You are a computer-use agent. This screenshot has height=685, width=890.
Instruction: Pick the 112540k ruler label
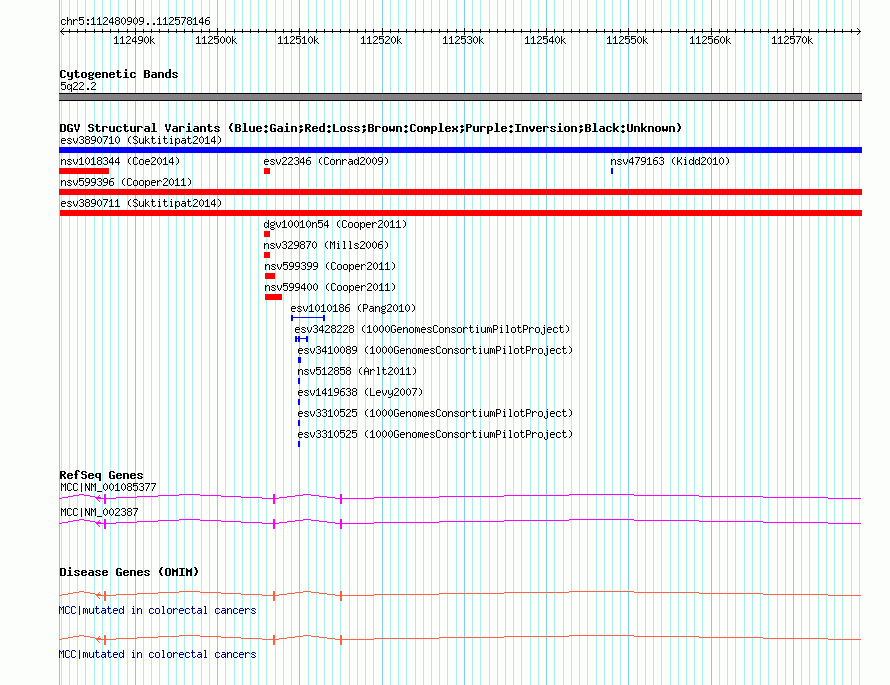[545, 40]
